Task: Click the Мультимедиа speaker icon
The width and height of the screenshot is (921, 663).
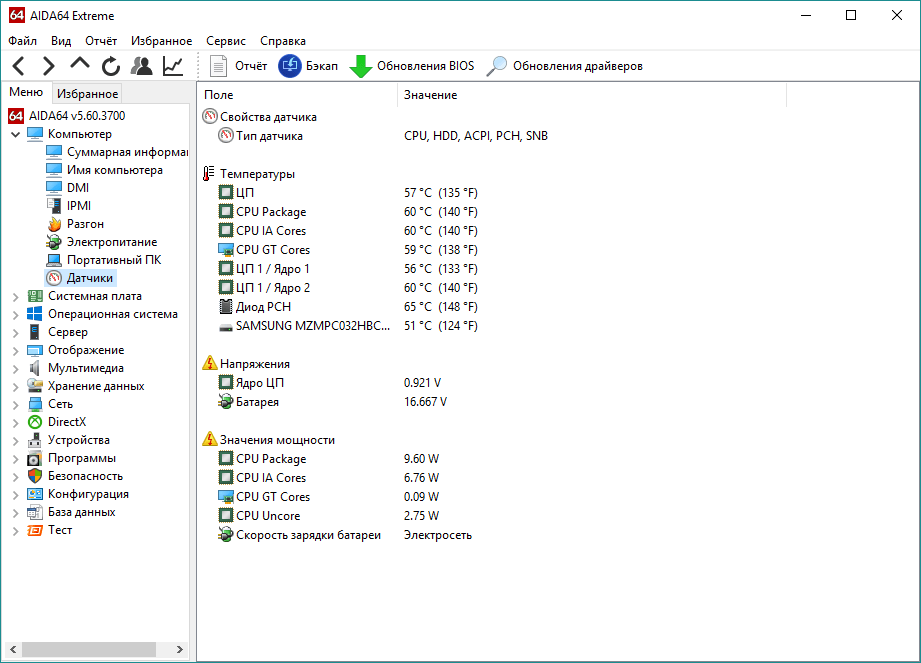Action: (35, 368)
